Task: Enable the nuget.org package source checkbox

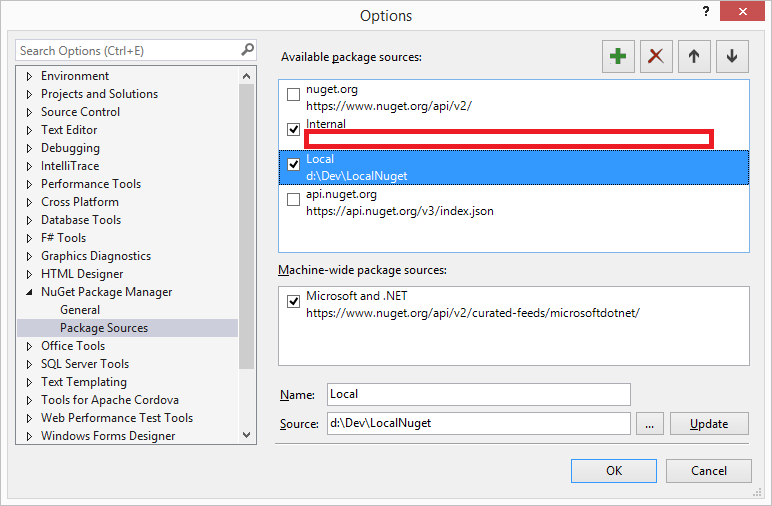Action: coord(293,94)
